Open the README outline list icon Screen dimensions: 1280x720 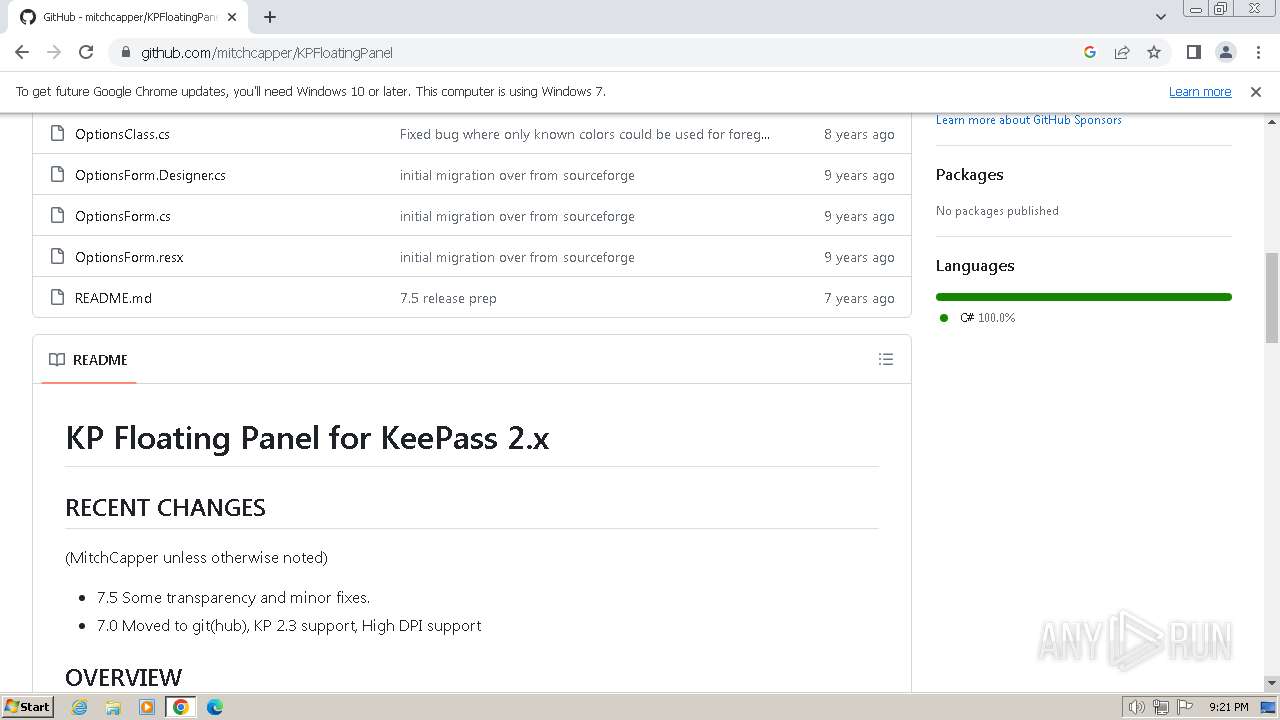point(885,359)
